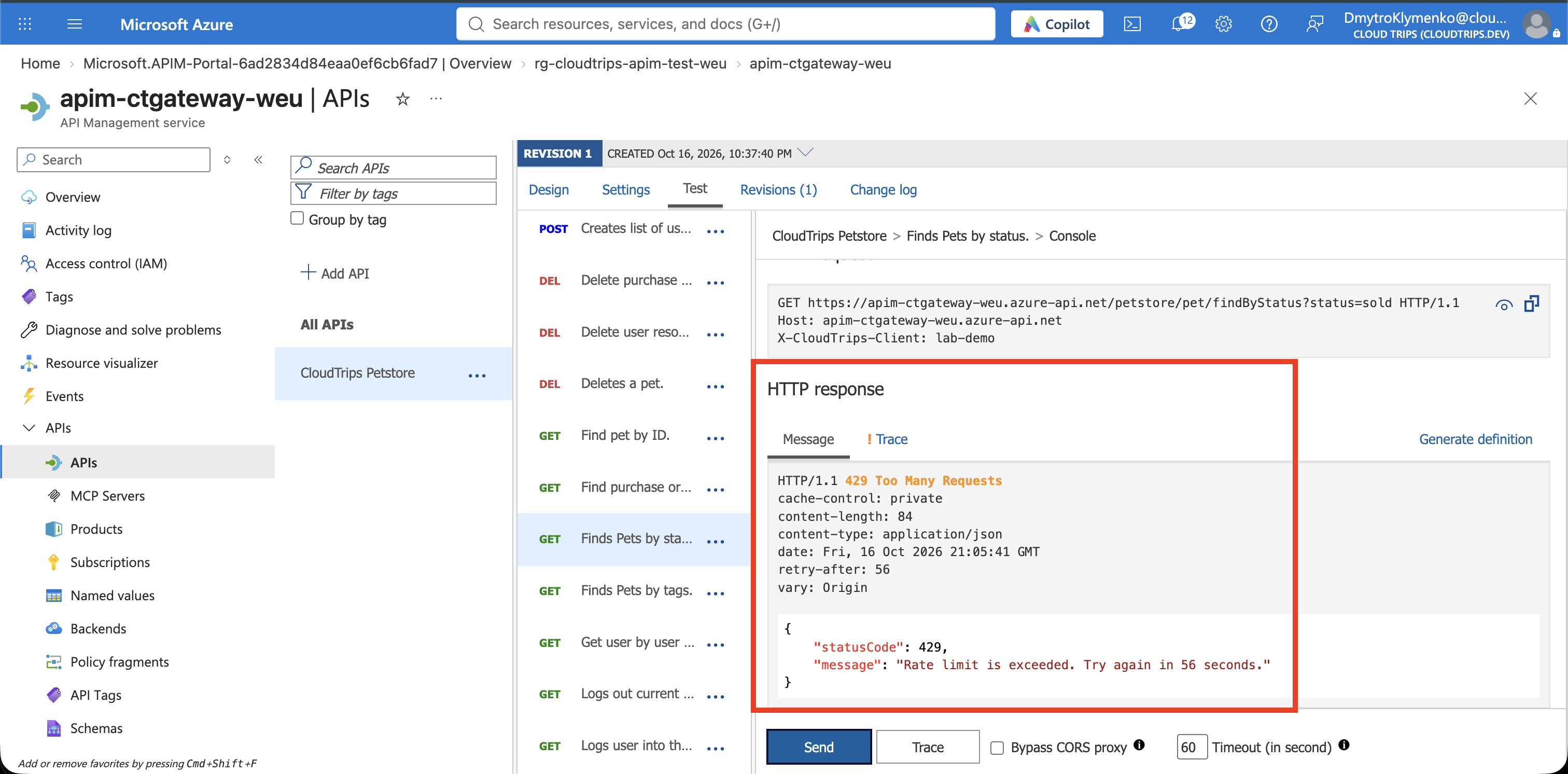1568x774 pixels.
Task: Click the blue Send button
Action: pyautogui.click(x=819, y=747)
